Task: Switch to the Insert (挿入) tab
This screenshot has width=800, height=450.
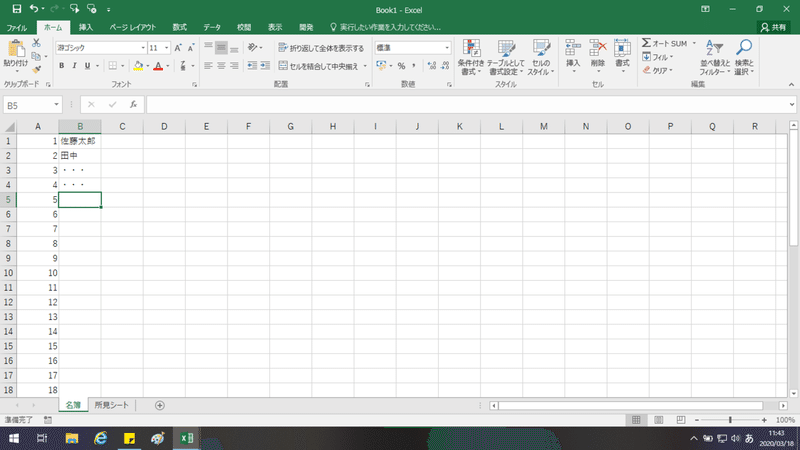Action: (x=86, y=27)
